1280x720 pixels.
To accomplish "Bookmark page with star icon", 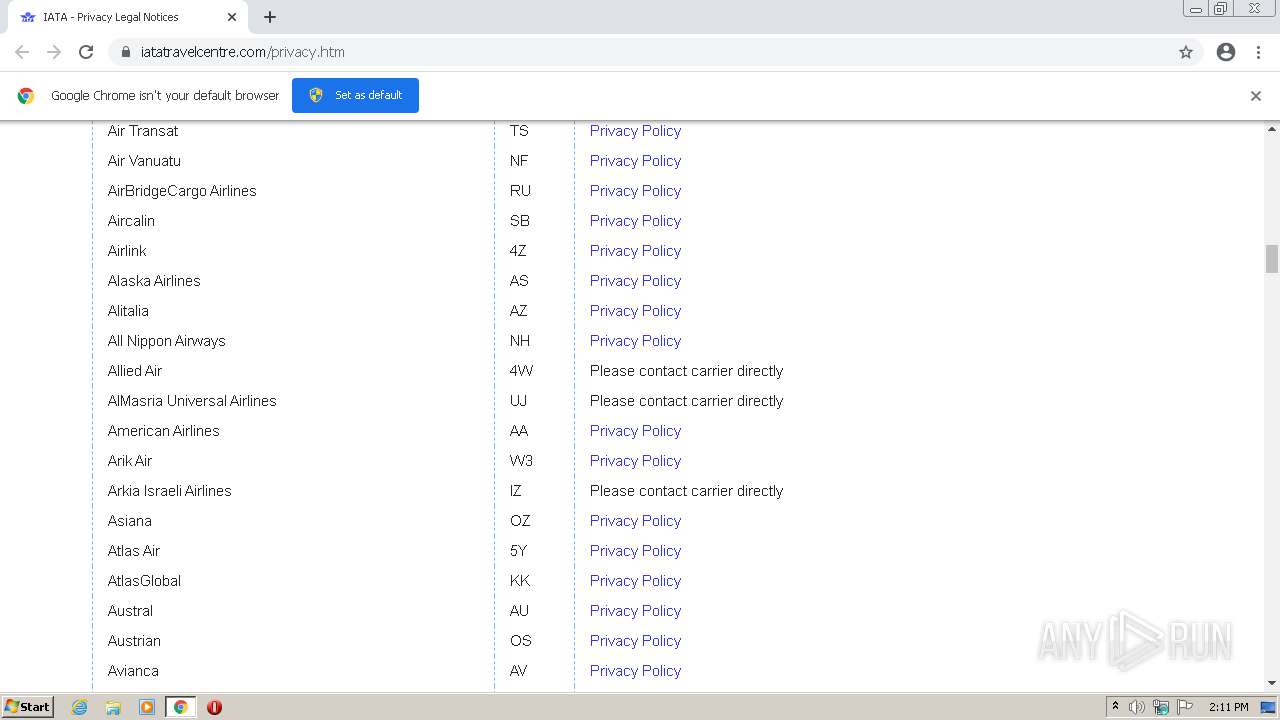I will point(1186,52).
